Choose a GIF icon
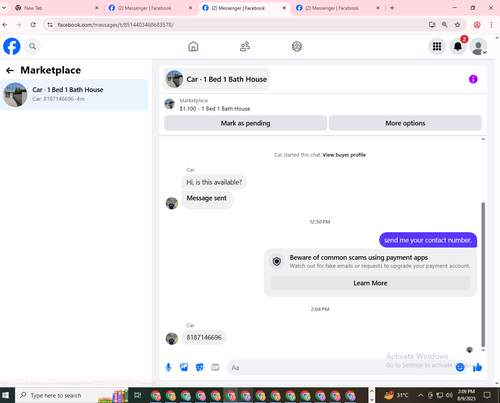The height and width of the screenshot is (403, 500). coord(215,367)
